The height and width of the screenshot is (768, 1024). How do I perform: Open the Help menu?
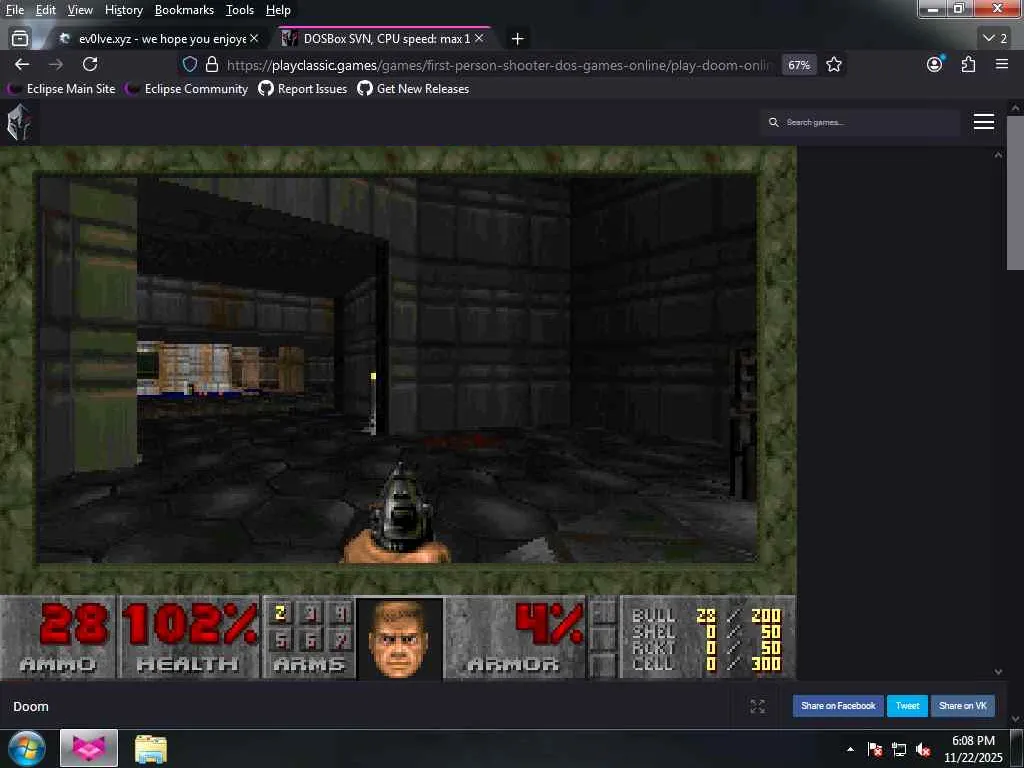tap(278, 10)
